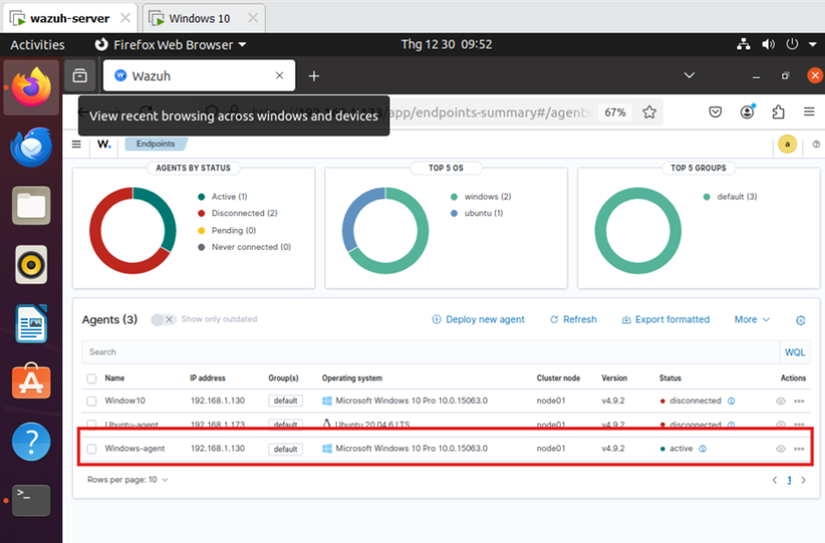825x543 pixels.
Task: Expand the More dropdown in agents toolbar
Action: 752,319
